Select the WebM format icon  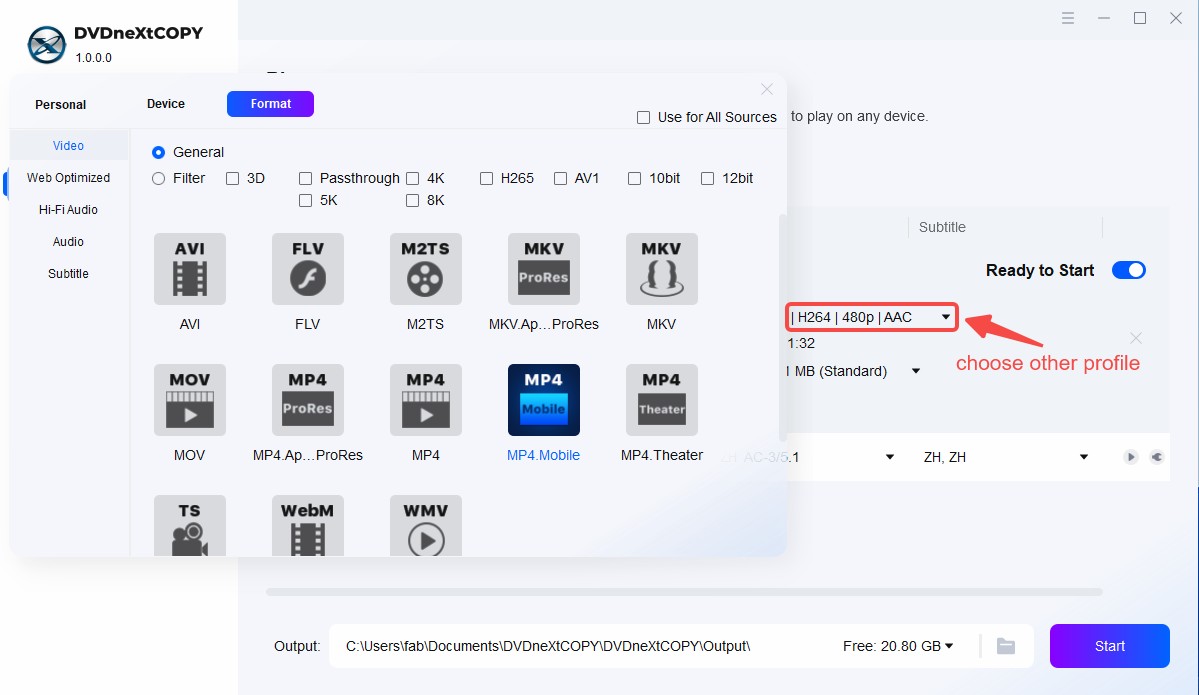click(307, 526)
